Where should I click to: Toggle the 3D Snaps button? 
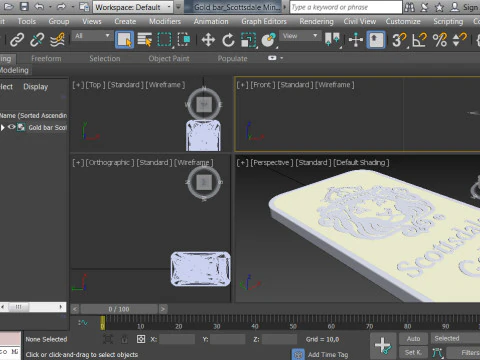pyautogui.click(x=399, y=40)
